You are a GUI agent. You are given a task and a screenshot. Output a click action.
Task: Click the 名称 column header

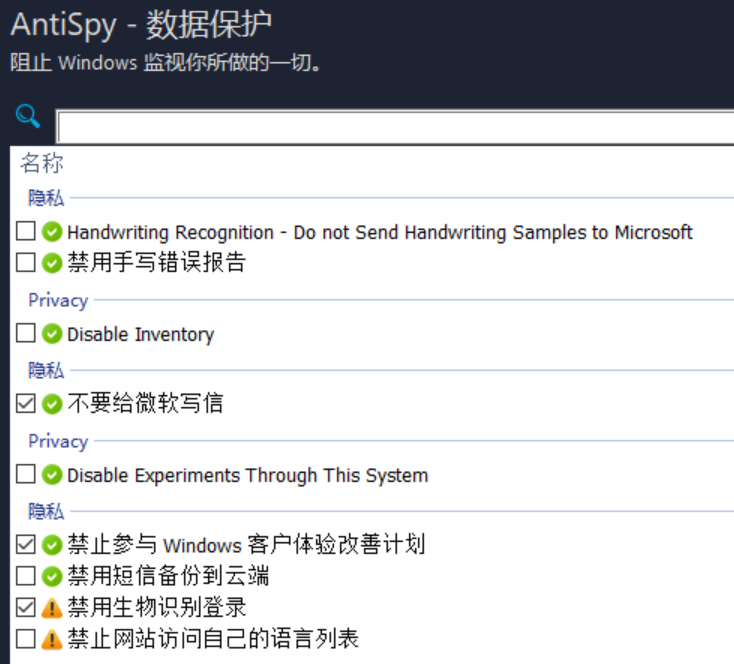click(x=42, y=163)
